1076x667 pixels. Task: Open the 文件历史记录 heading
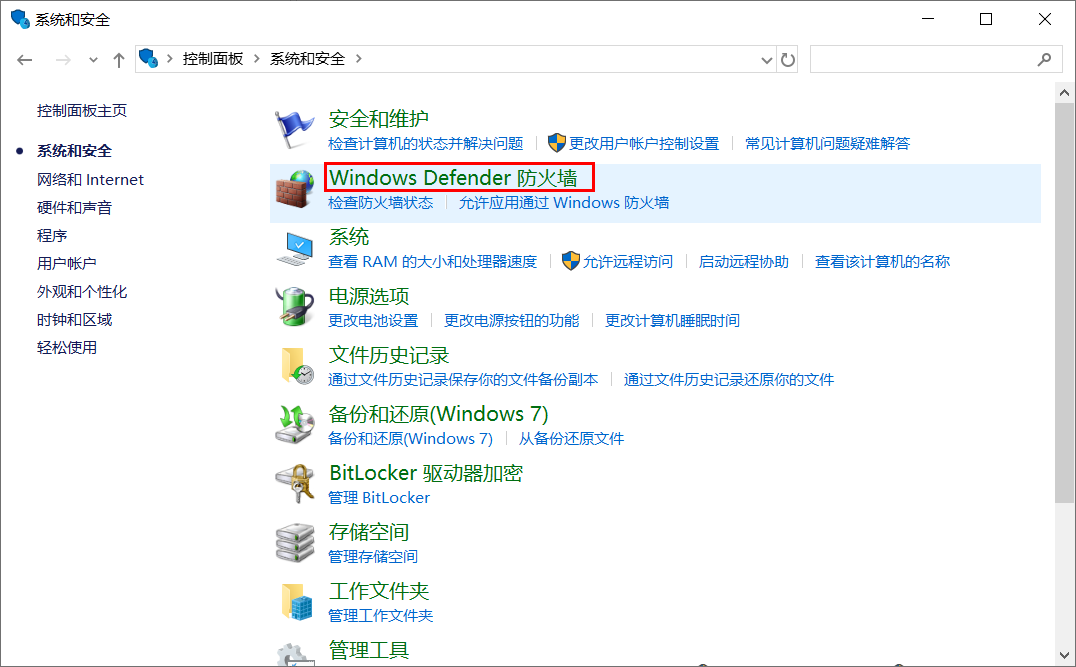tap(388, 355)
